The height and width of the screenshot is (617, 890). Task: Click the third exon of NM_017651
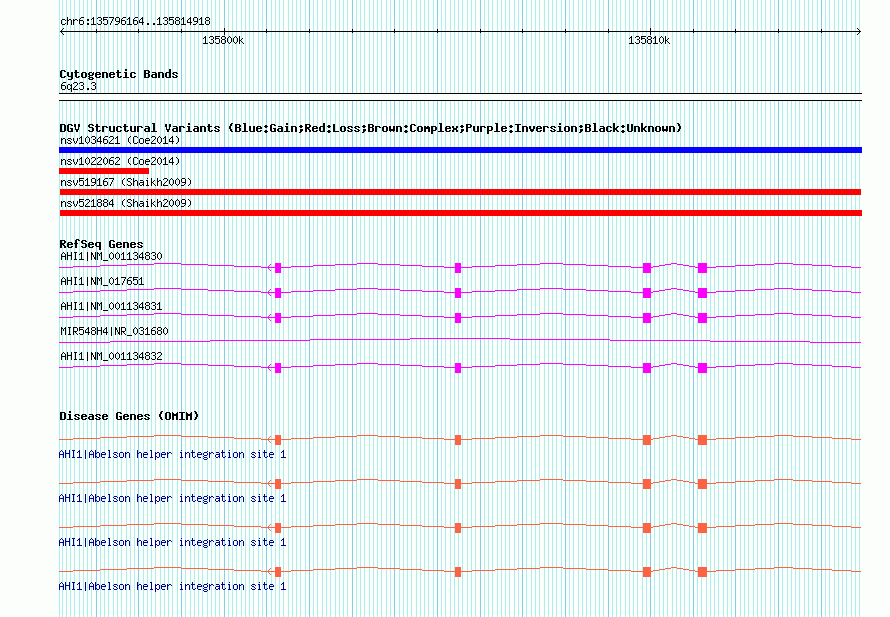(x=646, y=293)
